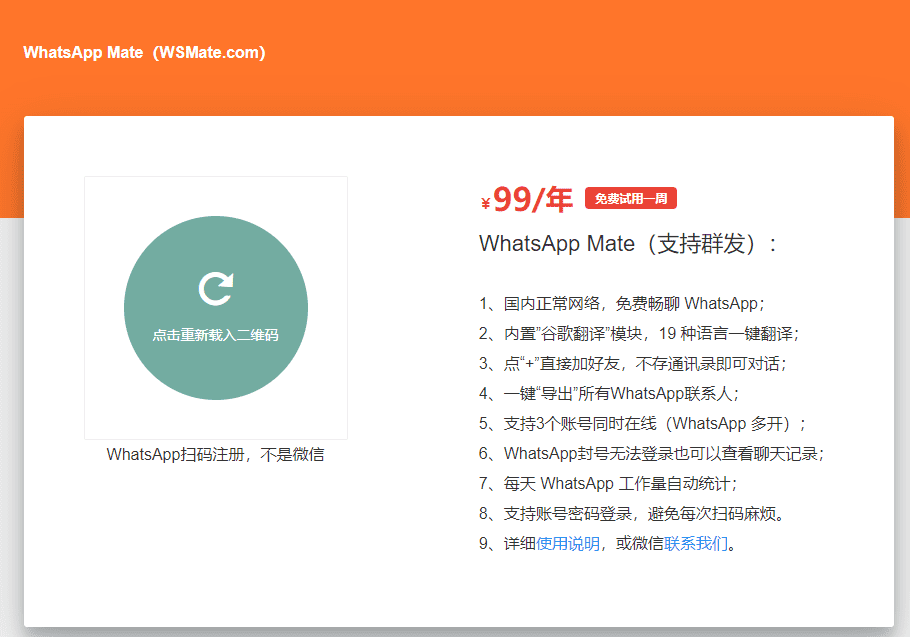Open the 联系我们 link
Image resolution: width=910 pixels, height=637 pixels.
pos(696,544)
